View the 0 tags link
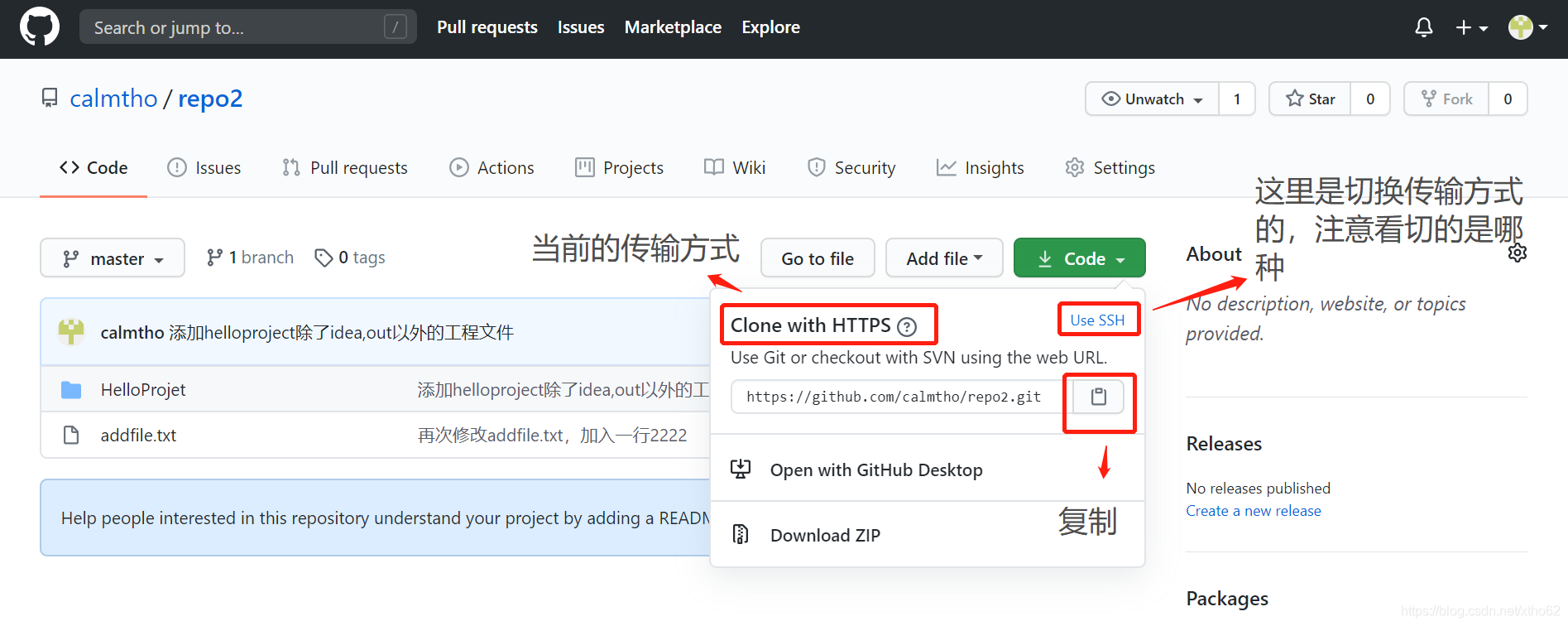1568x626 pixels. [350, 258]
